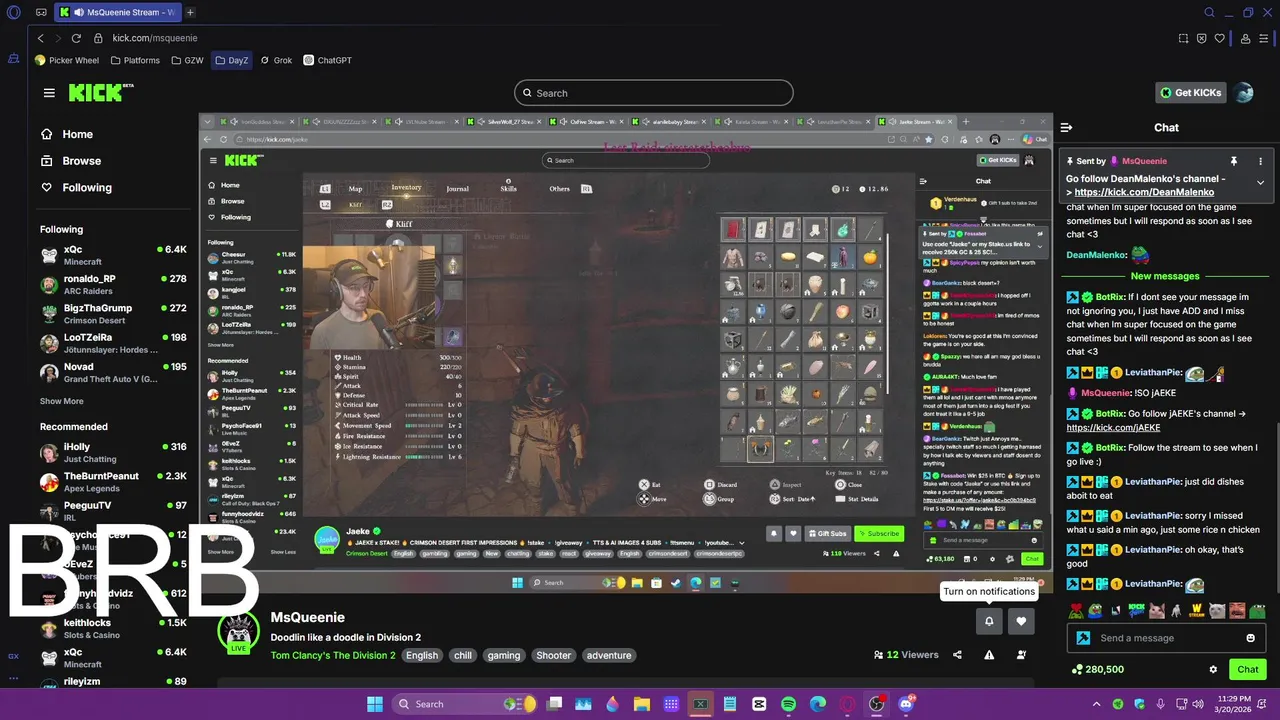This screenshot has height=720, width=1280.
Task: Open Discord from the taskbar
Action: point(906,704)
